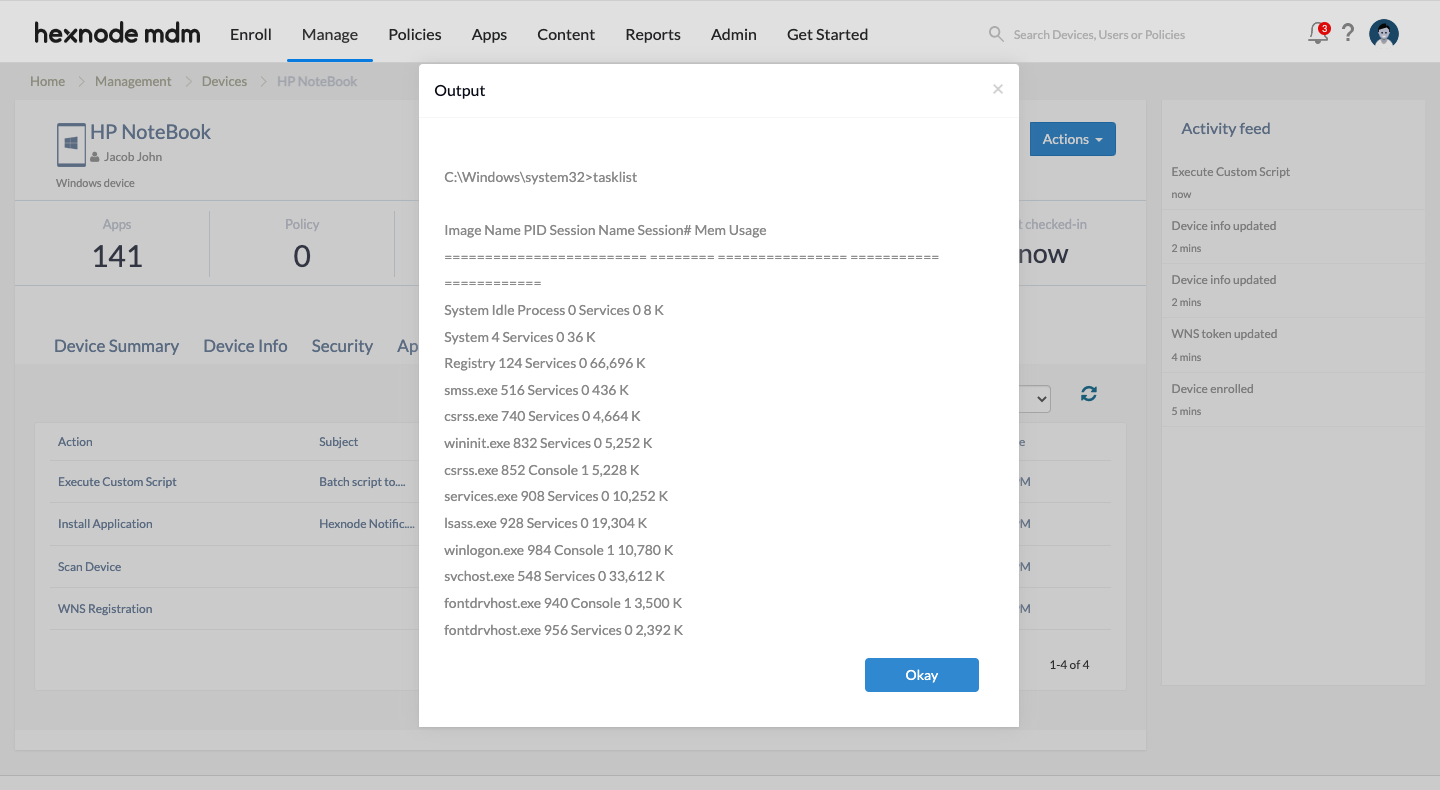Open the Content menu
Screen dimensions: 1440x790
click(x=566, y=34)
